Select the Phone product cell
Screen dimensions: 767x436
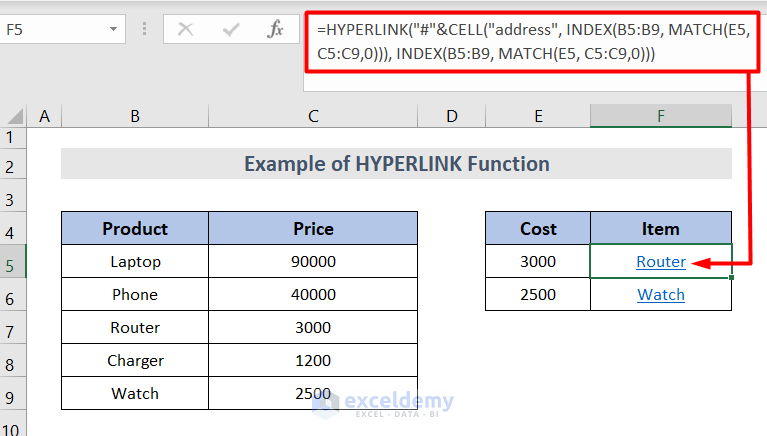click(x=135, y=294)
